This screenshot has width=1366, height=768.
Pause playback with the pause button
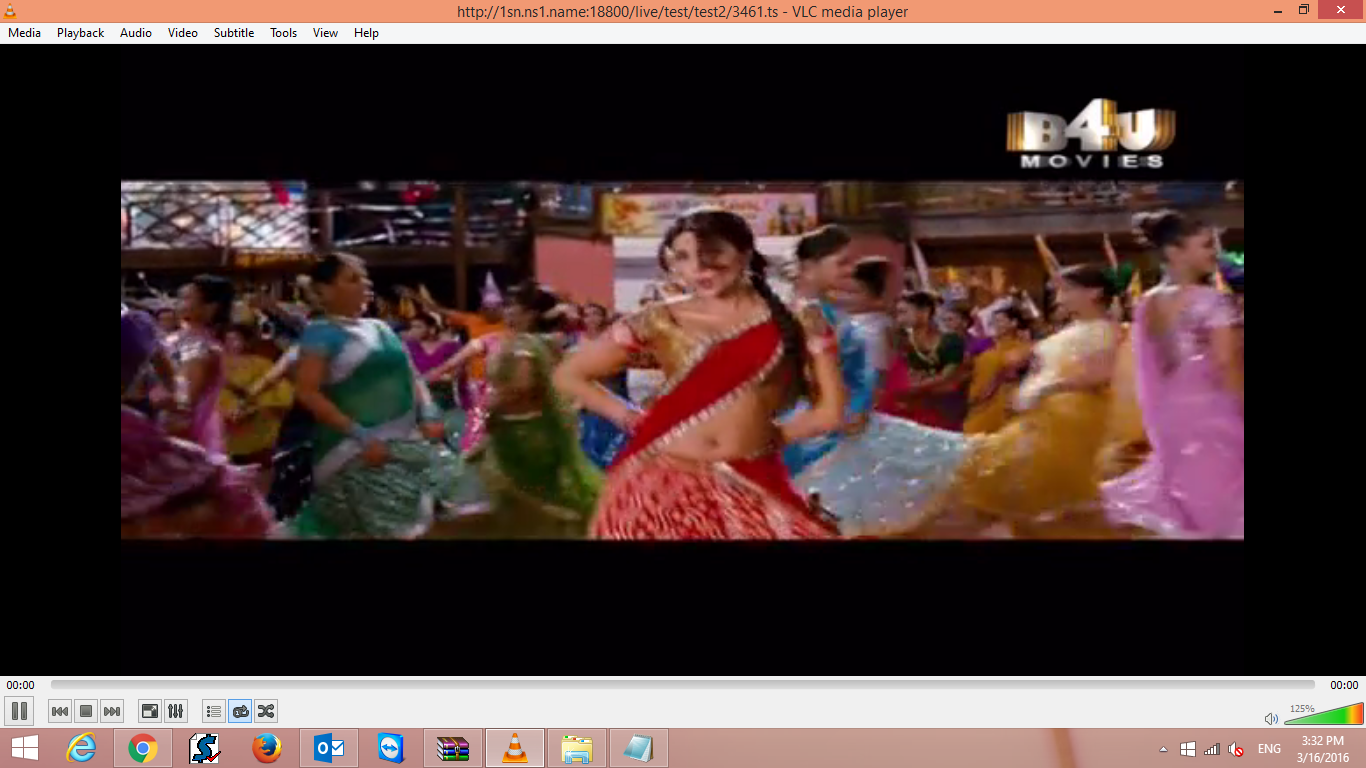click(x=19, y=711)
